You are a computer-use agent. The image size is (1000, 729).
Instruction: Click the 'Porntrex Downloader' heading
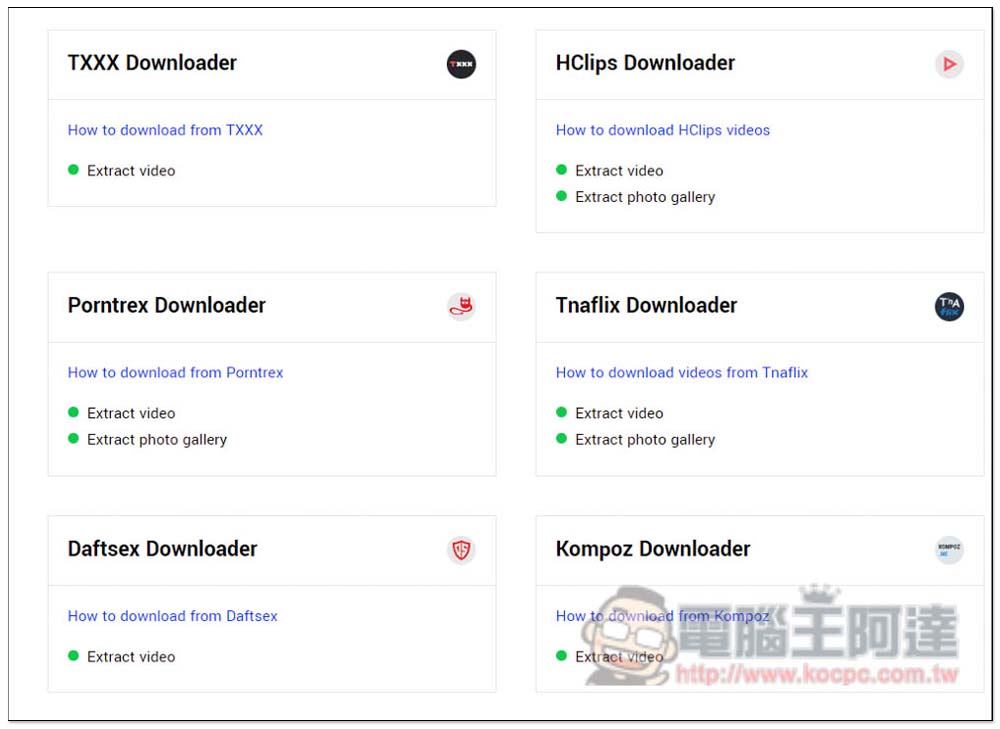click(166, 306)
